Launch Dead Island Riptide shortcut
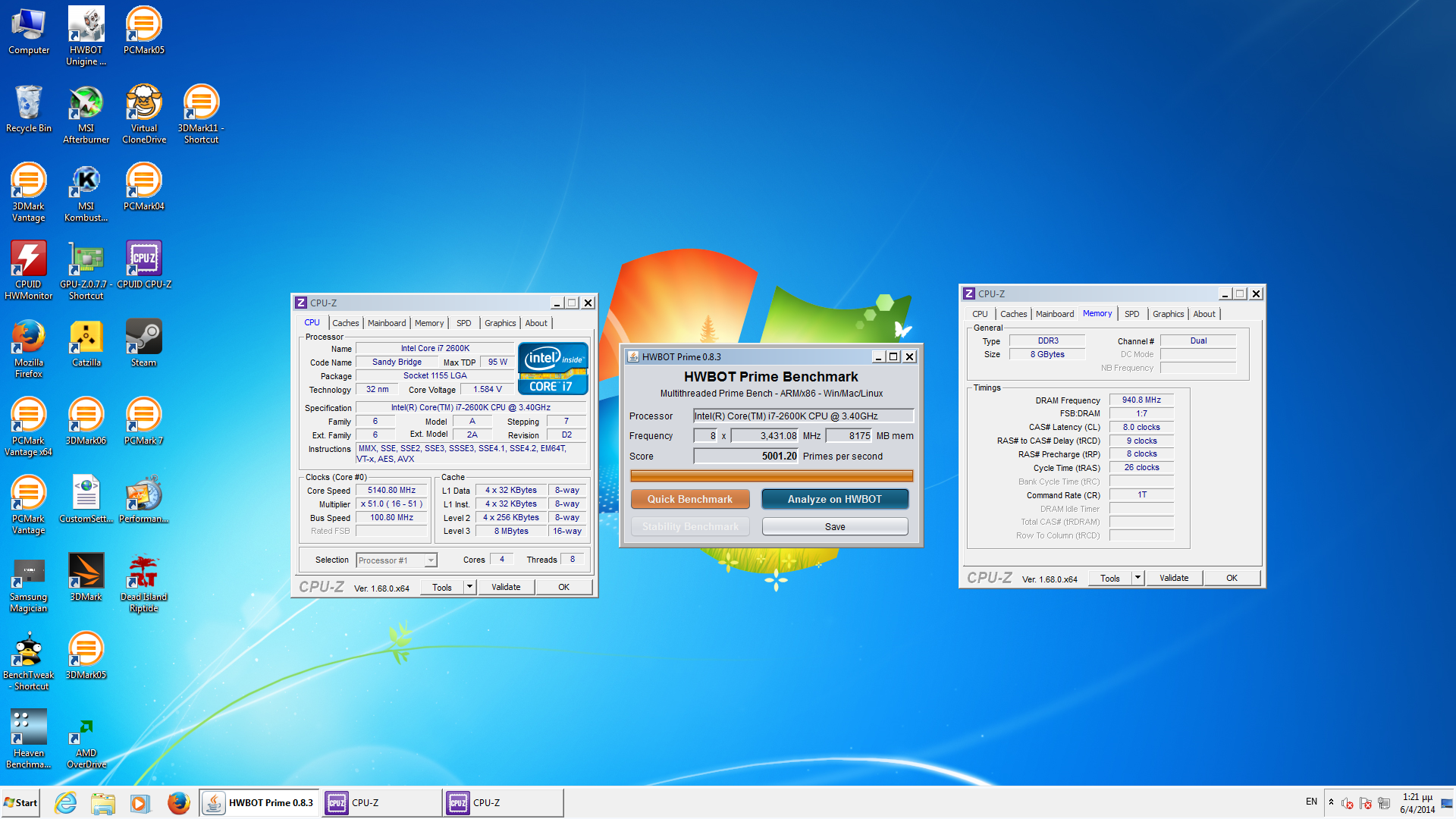Viewport: 1456px width, 819px height. (143, 582)
